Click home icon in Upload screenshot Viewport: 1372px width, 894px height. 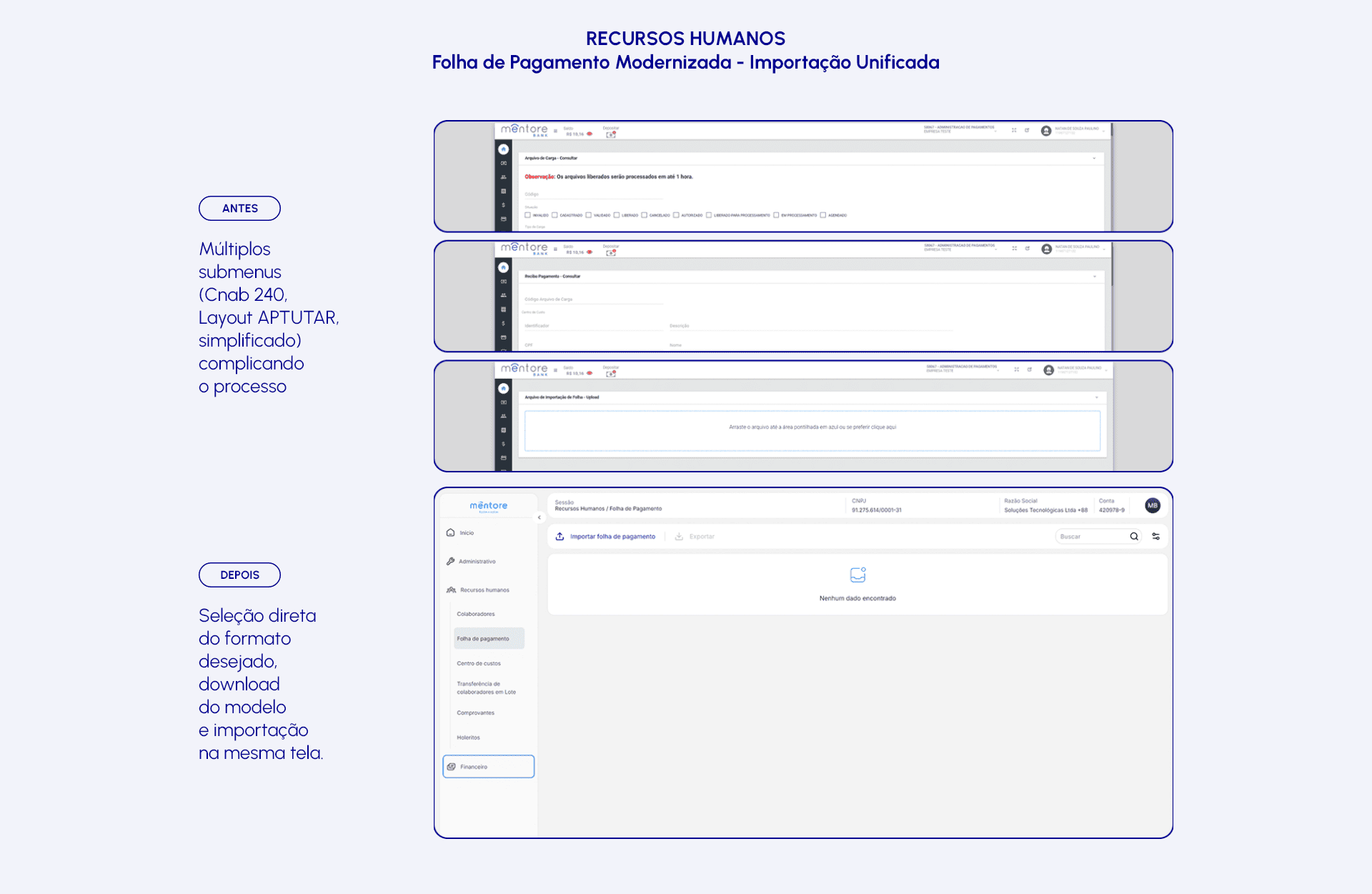(x=503, y=388)
